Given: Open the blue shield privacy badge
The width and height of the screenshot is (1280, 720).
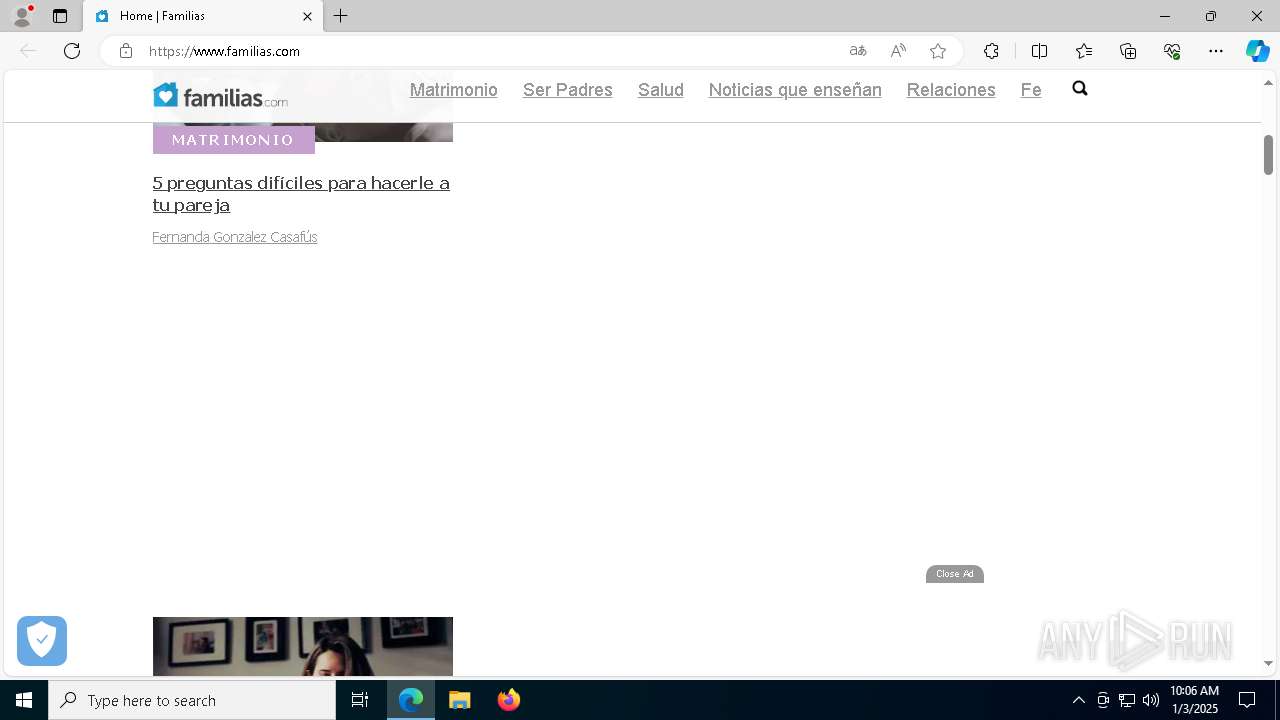Looking at the screenshot, I should click(42, 641).
